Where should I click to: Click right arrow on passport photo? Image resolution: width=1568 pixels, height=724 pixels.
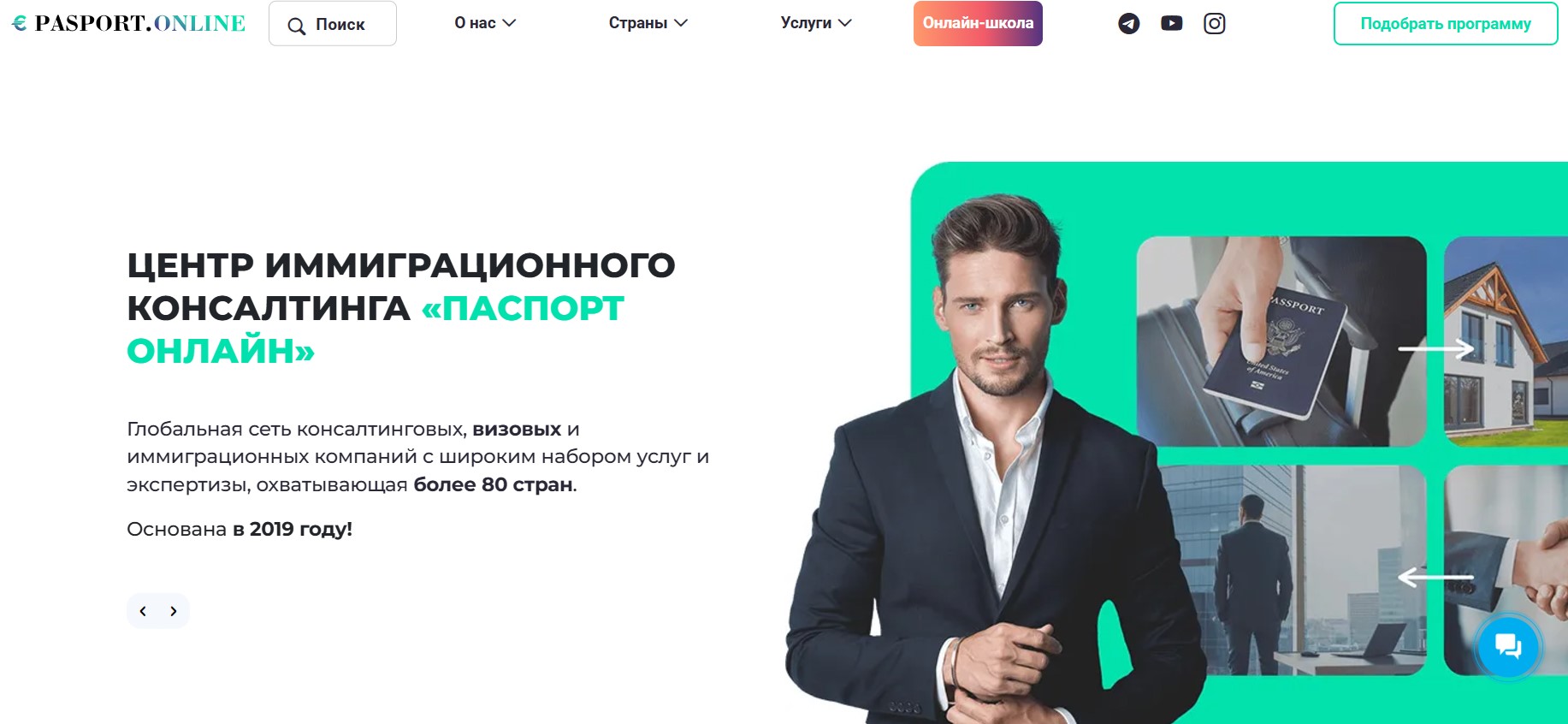(x=1435, y=348)
